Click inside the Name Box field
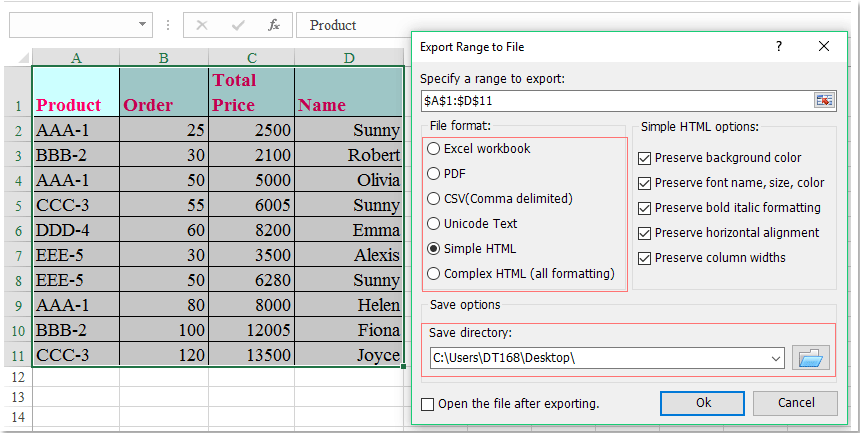This screenshot has height=433, width=860. click(x=72, y=25)
